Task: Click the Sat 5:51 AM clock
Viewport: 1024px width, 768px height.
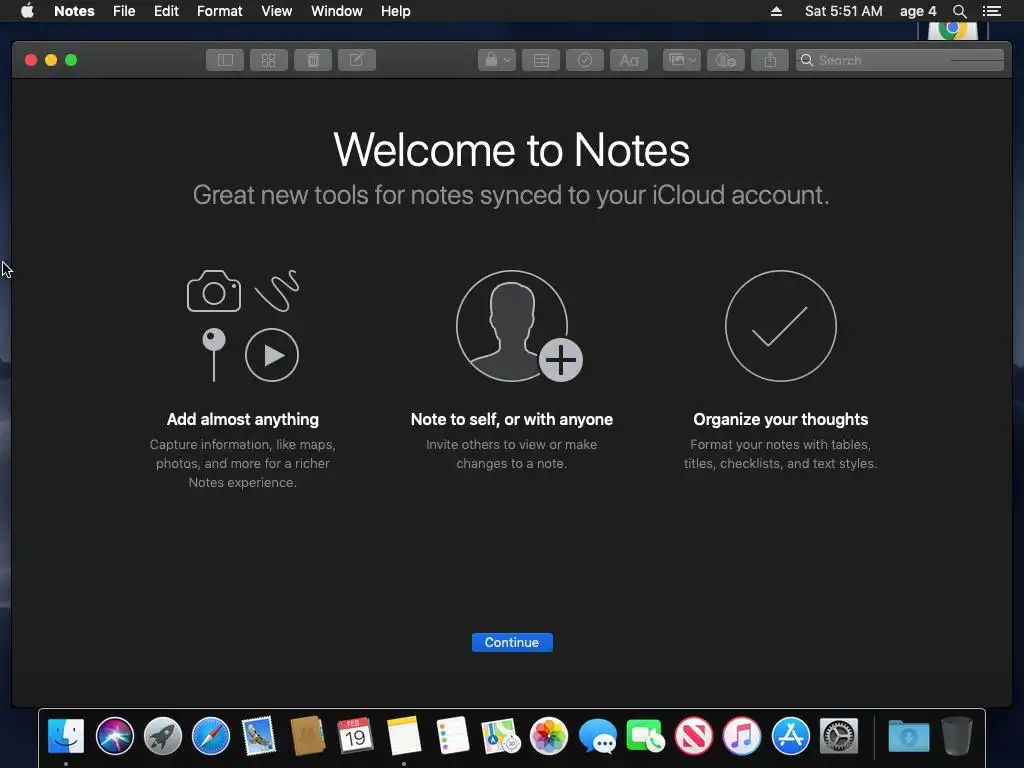Action: point(843,11)
